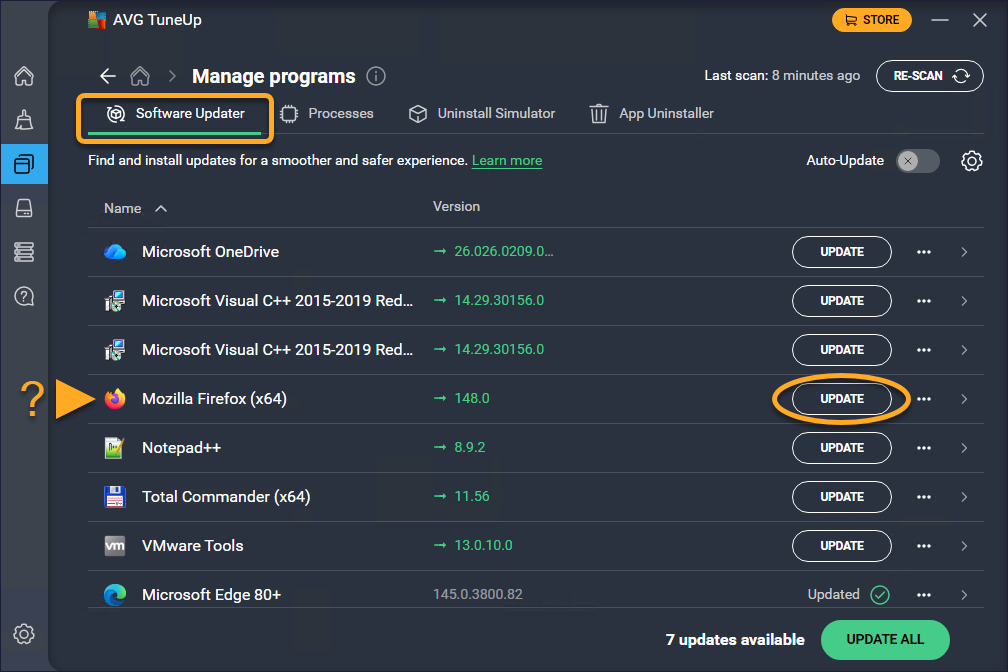Click the info icon next to Manage programs
The height and width of the screenshot is (672, 1008).
376,76
